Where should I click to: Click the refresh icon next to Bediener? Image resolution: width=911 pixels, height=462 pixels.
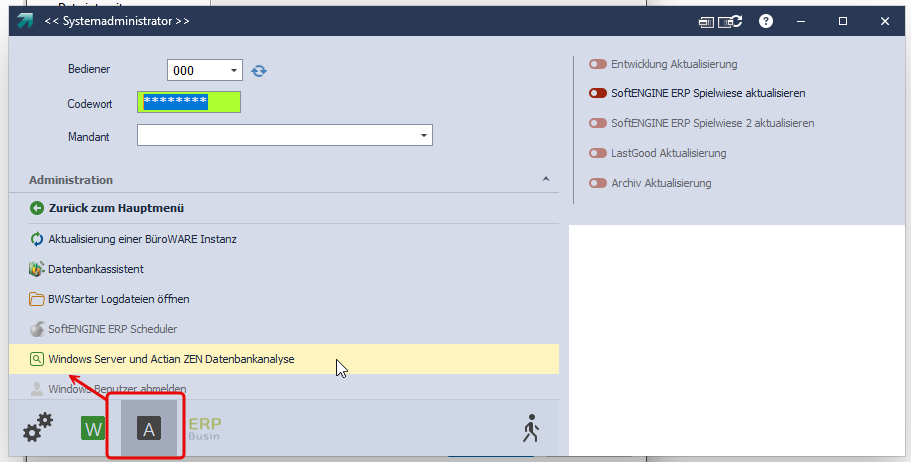[x=259, y=71]
